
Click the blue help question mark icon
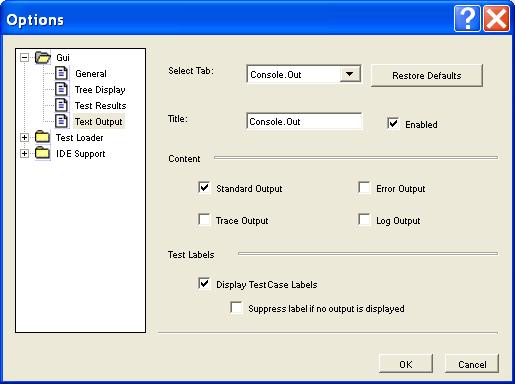pos(467,19)
